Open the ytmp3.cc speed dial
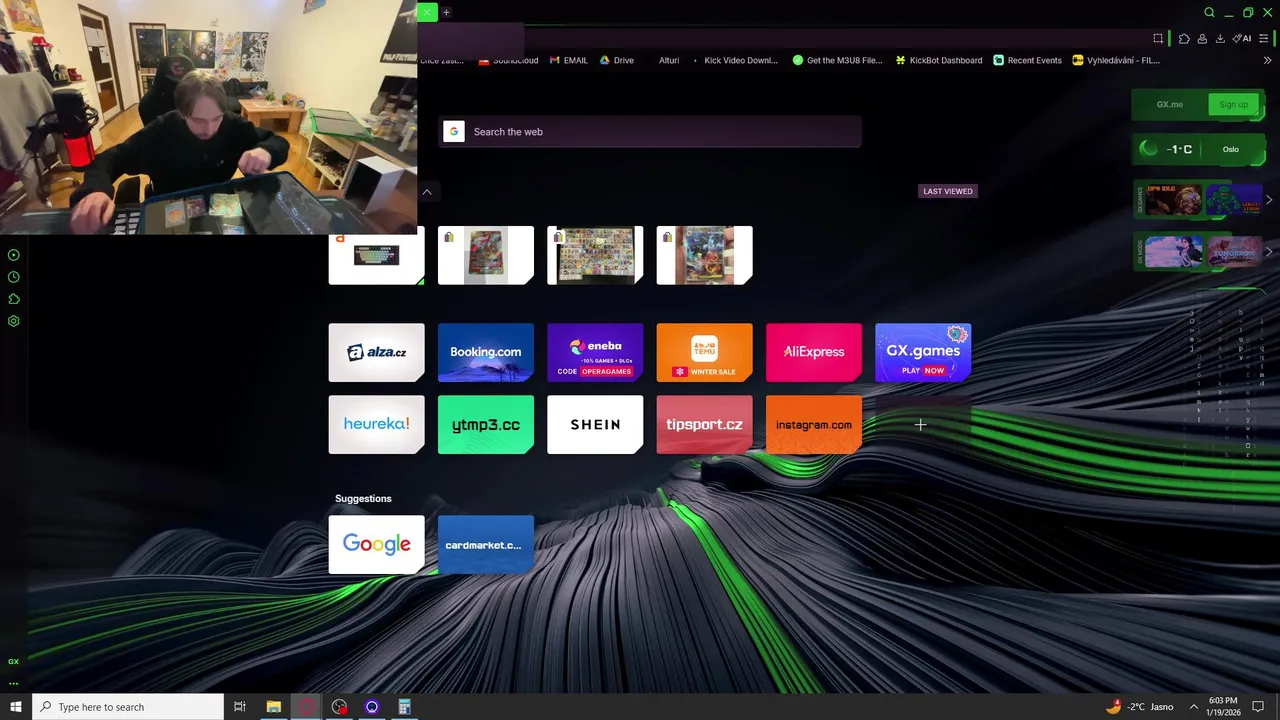This screenshot has height=720, width=1280. click(485, 424)
